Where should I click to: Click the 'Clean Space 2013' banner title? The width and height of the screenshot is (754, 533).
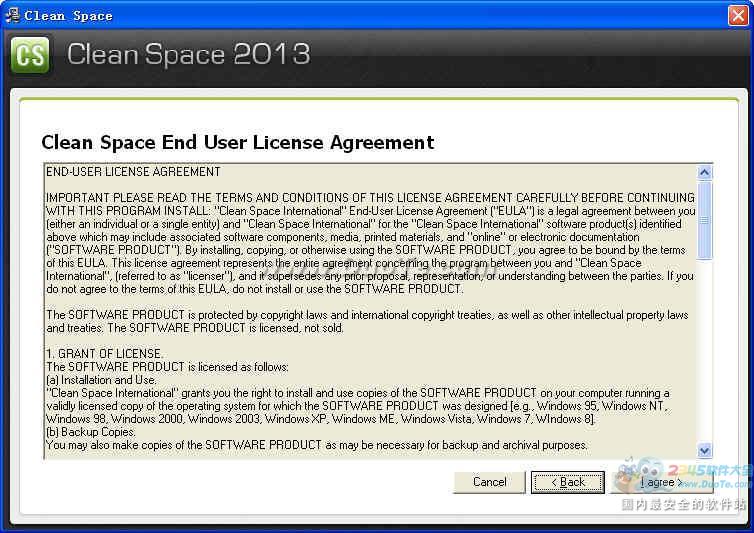[x=188, y=54]
